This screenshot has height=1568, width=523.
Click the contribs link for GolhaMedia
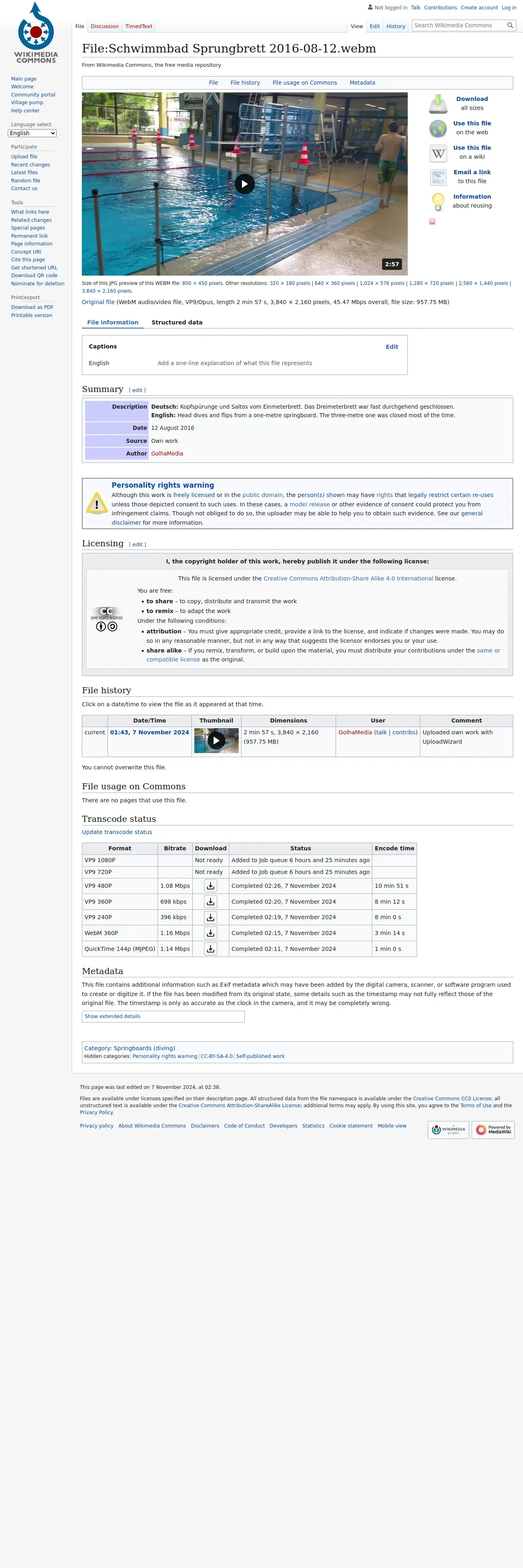click(x=404, y=732)
